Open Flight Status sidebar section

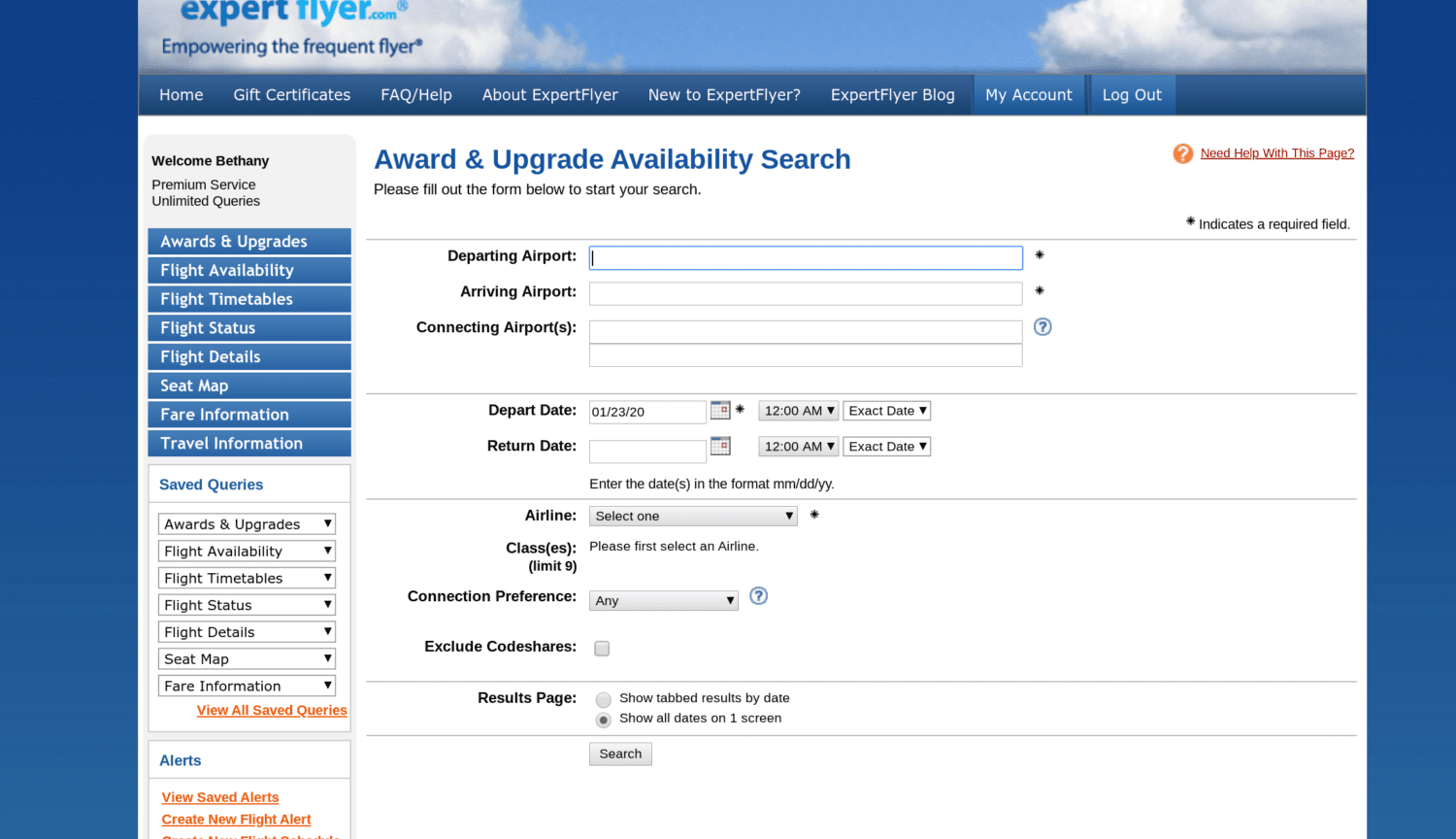249,328
